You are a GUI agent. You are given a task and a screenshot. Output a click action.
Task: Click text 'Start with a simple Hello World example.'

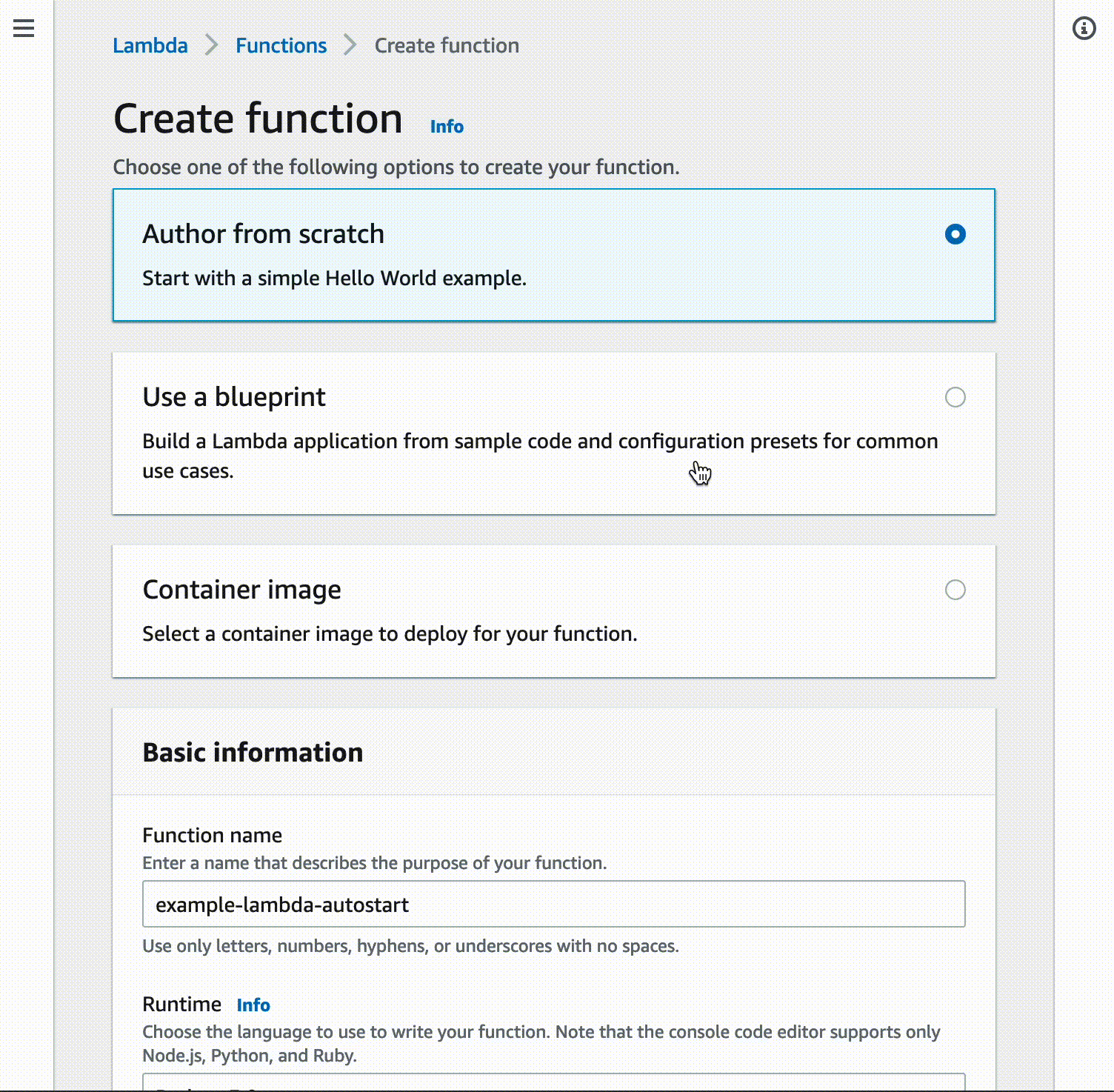tap(334, 279)
